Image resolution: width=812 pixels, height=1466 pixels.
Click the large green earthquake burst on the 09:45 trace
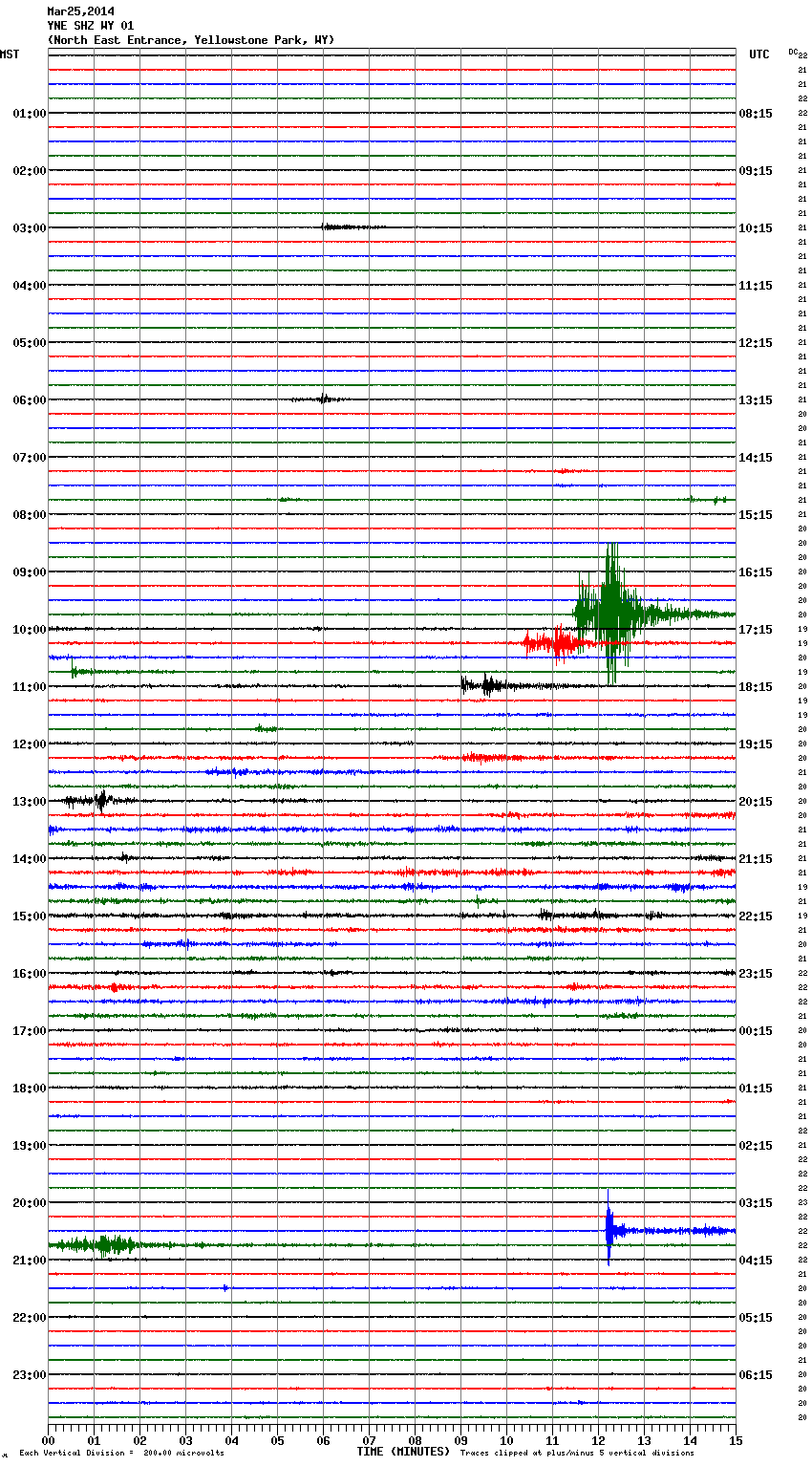(x=611, y=614)
